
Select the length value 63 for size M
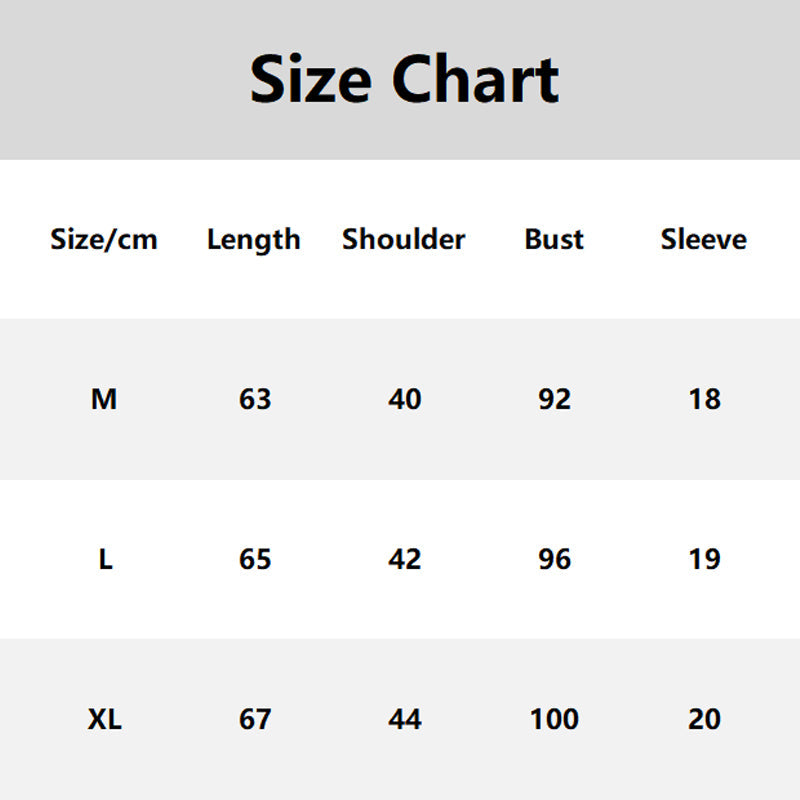click(x=255, y=400)
